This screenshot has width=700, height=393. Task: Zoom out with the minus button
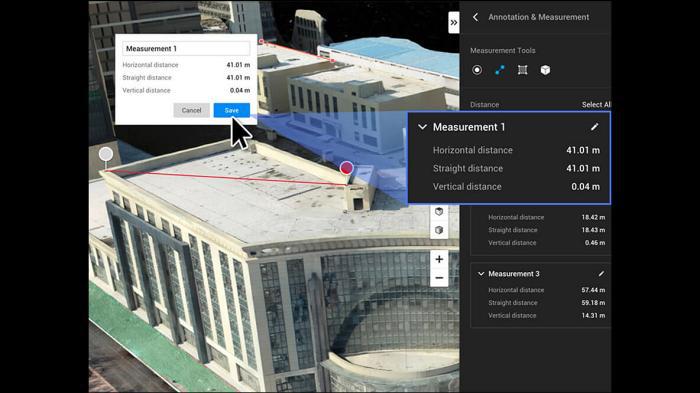pyautogui.click(x=439, y=278)
